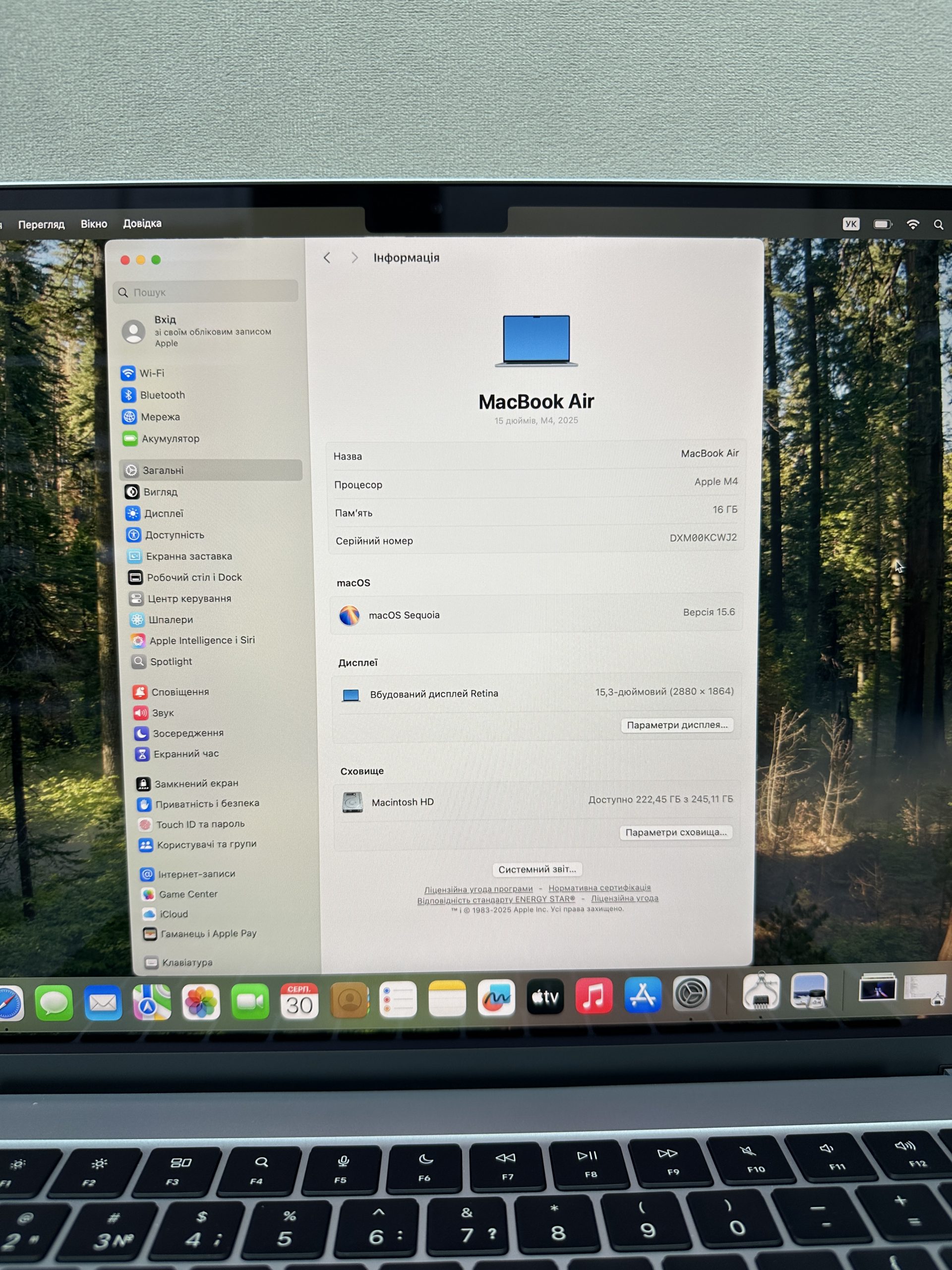Open Mail from the Dock
The image size is (952, 1270).
coord(103,1003)
